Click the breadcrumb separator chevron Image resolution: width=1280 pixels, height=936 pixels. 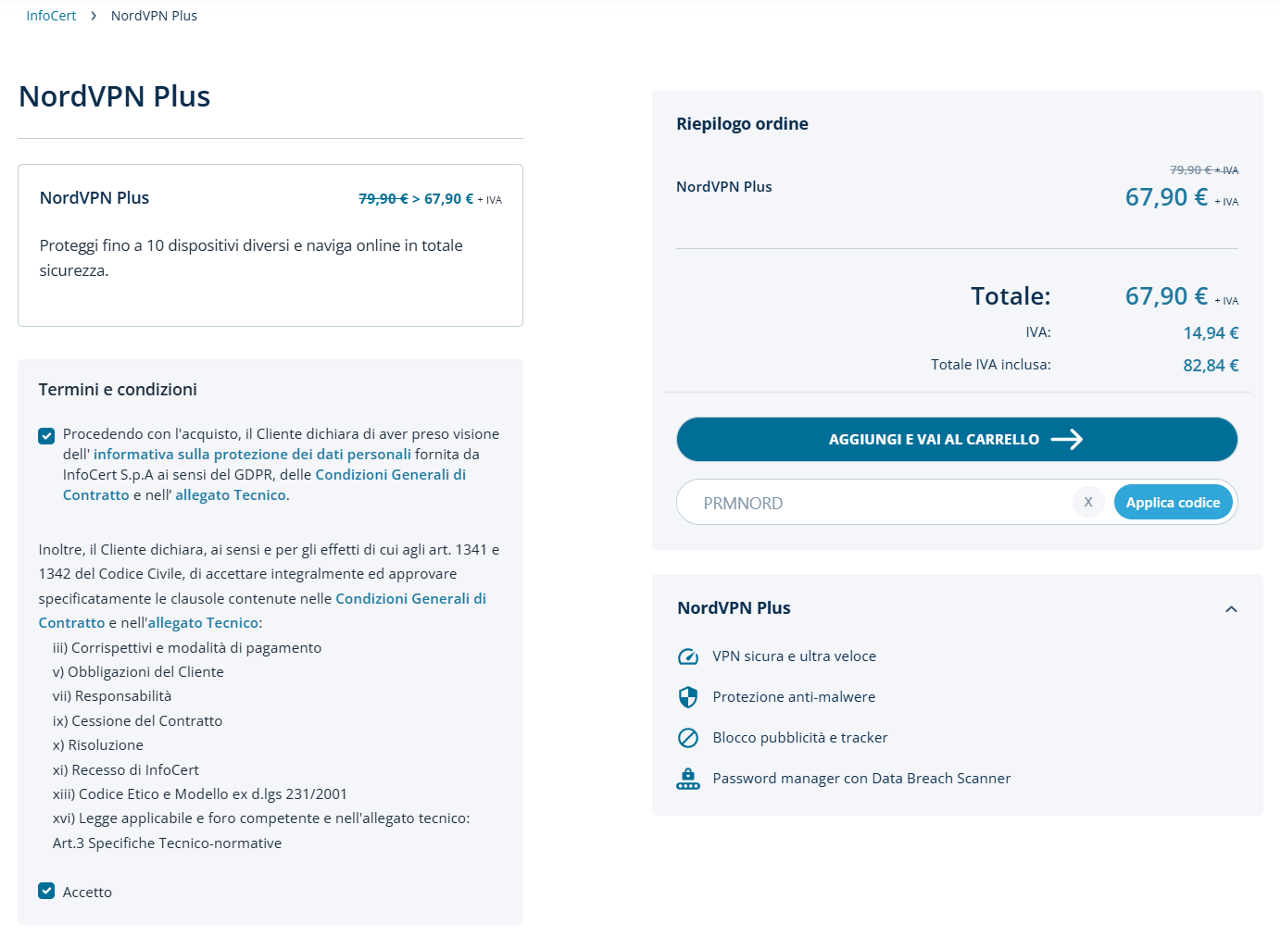pyautogui.click(x=93, y=16)
